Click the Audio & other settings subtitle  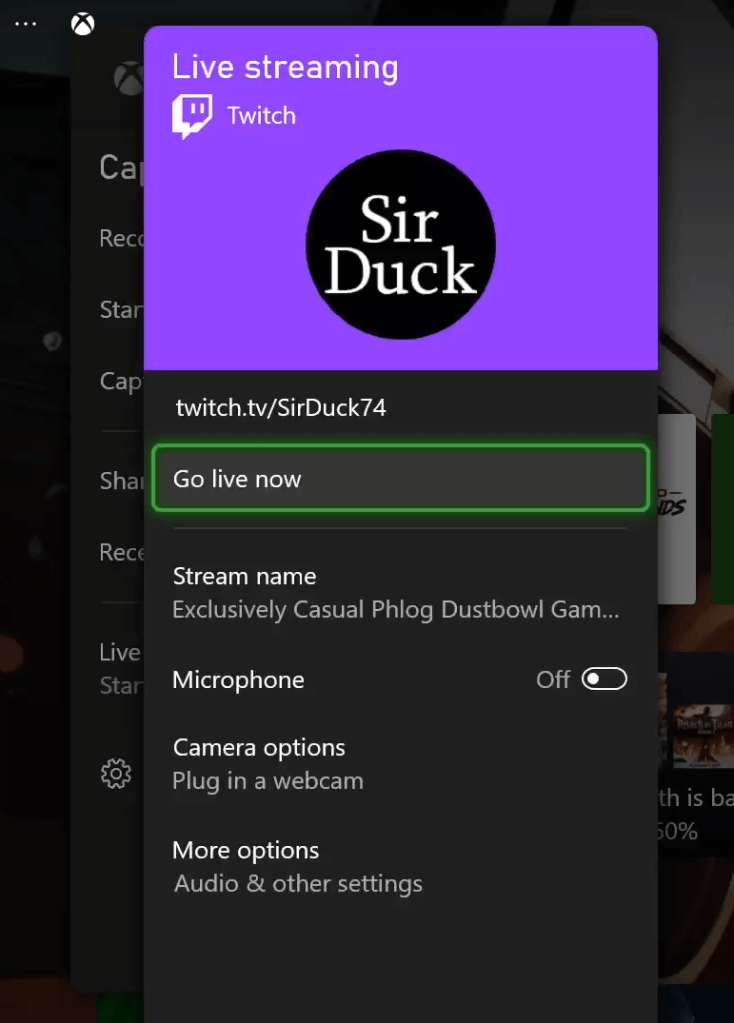point(298,884)
